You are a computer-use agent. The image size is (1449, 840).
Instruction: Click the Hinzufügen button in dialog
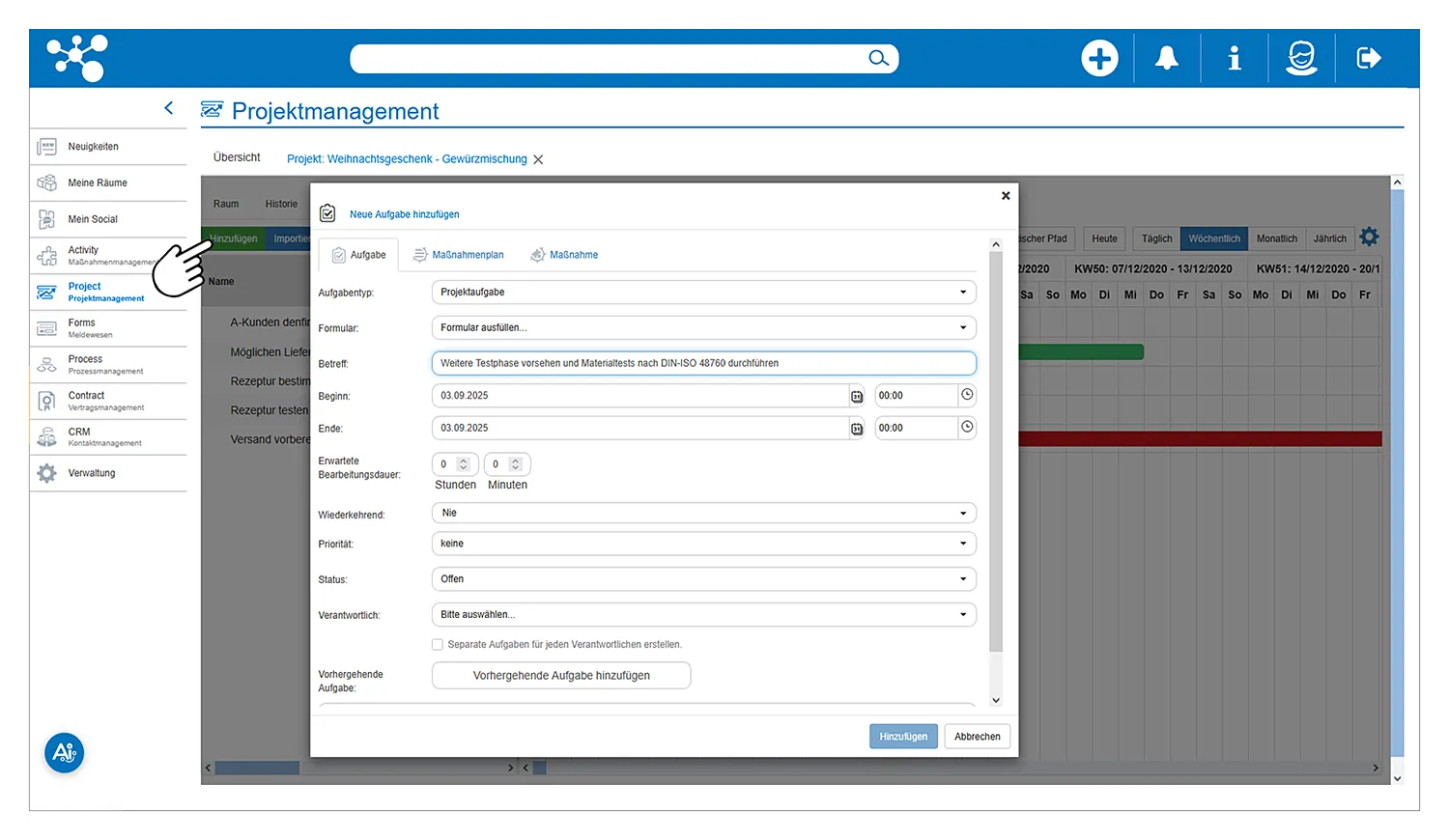[902, 737]
